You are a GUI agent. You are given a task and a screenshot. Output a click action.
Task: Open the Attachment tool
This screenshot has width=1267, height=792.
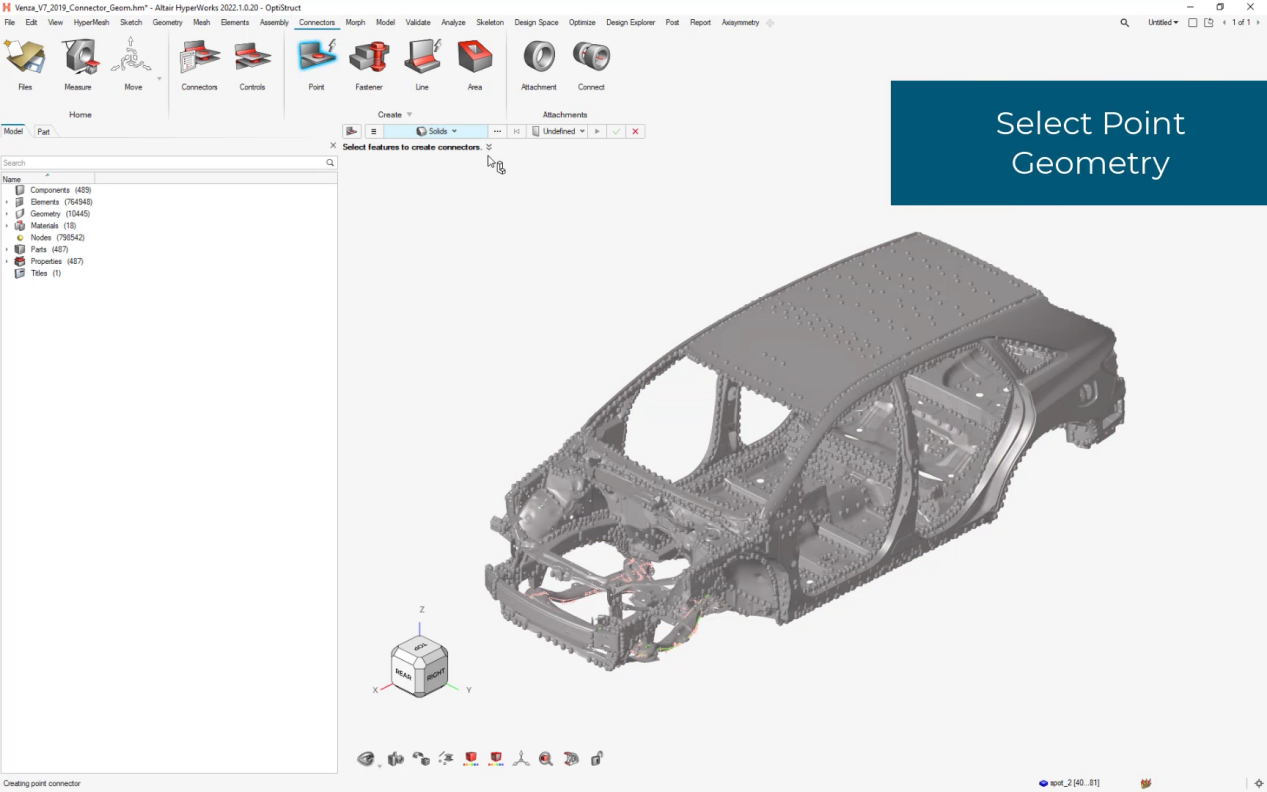pos(539,64)
